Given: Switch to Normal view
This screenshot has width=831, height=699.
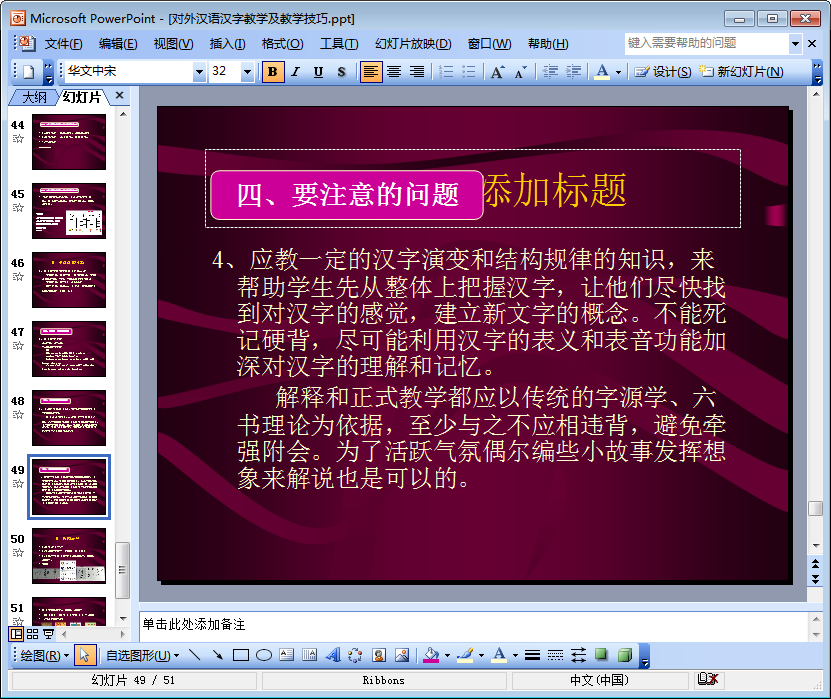Looking at the screenshot, I should (16, 634).
